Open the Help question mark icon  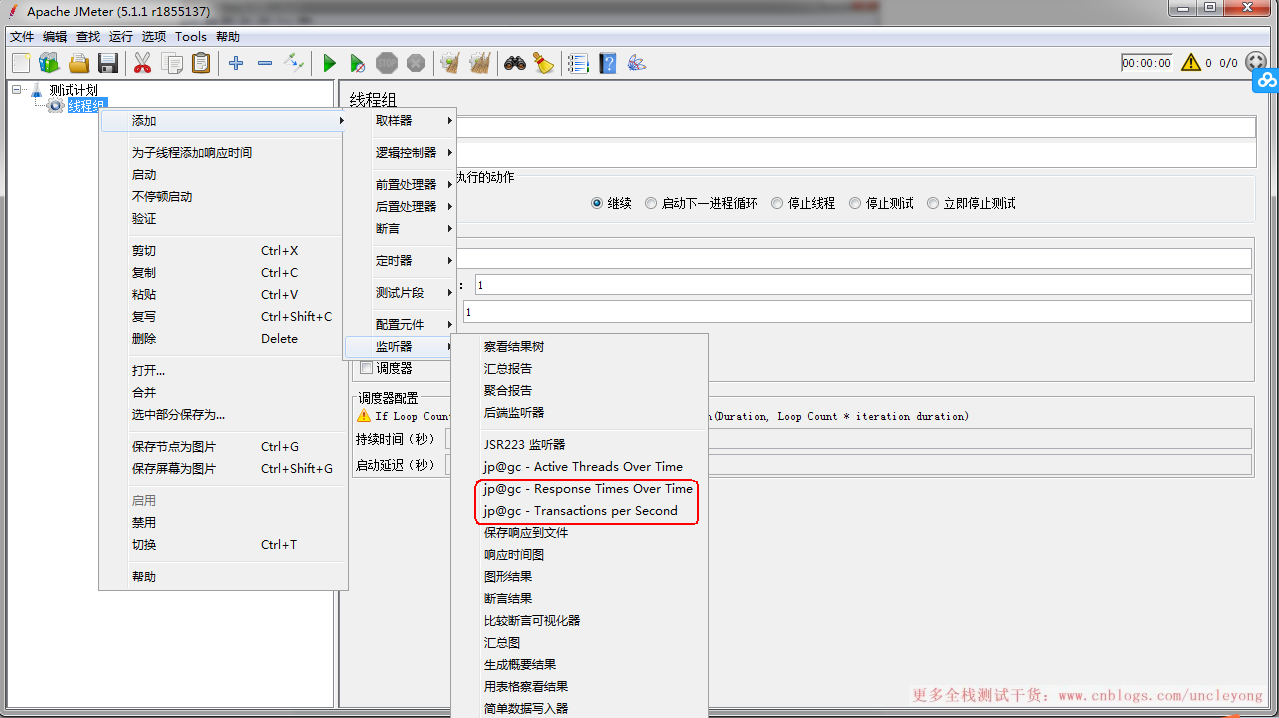click(x=607, y=63)
